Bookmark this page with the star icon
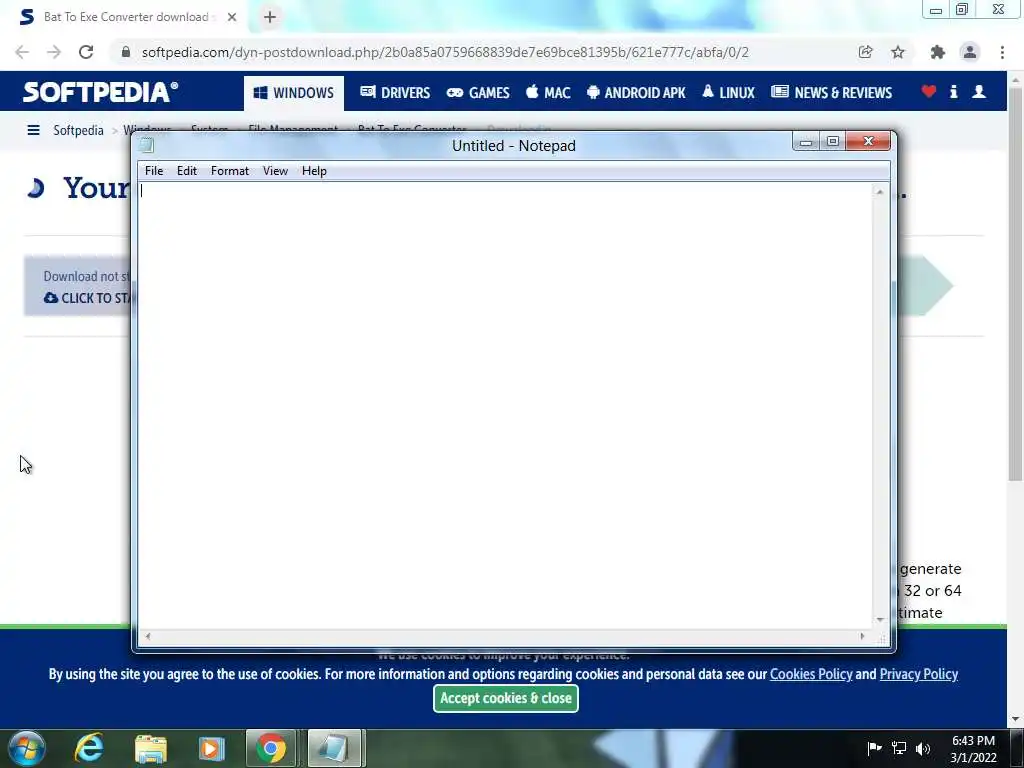Image resolution: width=1024 pixels, height=768 pixels. pos(898,52)
